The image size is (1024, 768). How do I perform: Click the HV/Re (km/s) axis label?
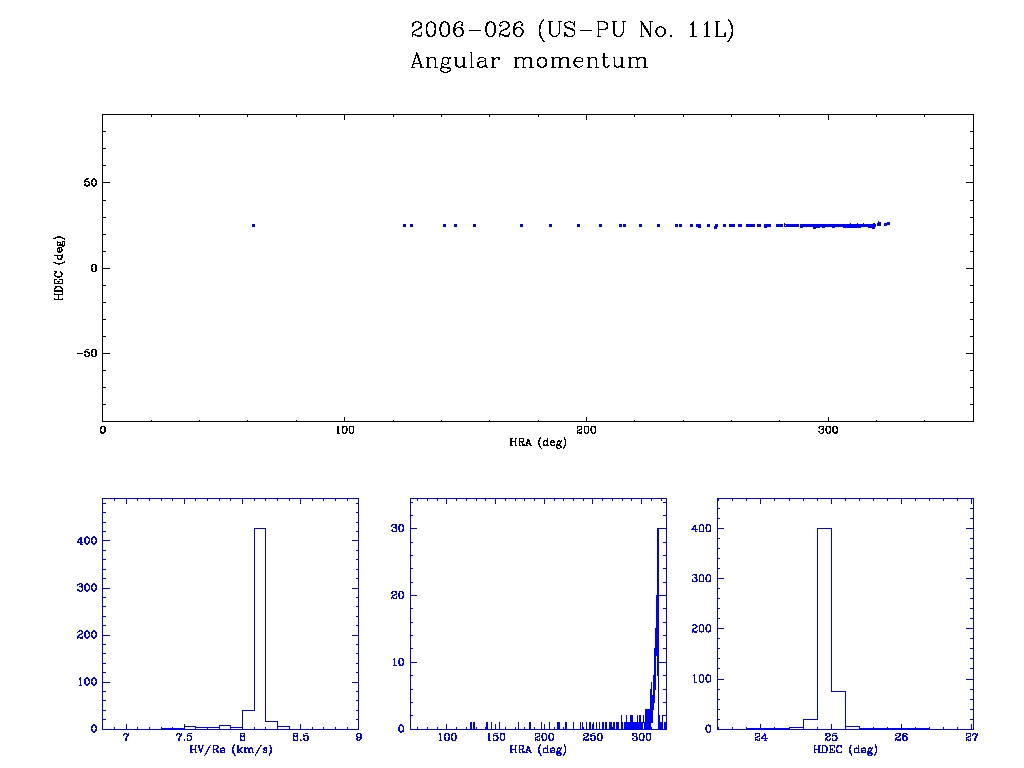click(x=230, y=749)
